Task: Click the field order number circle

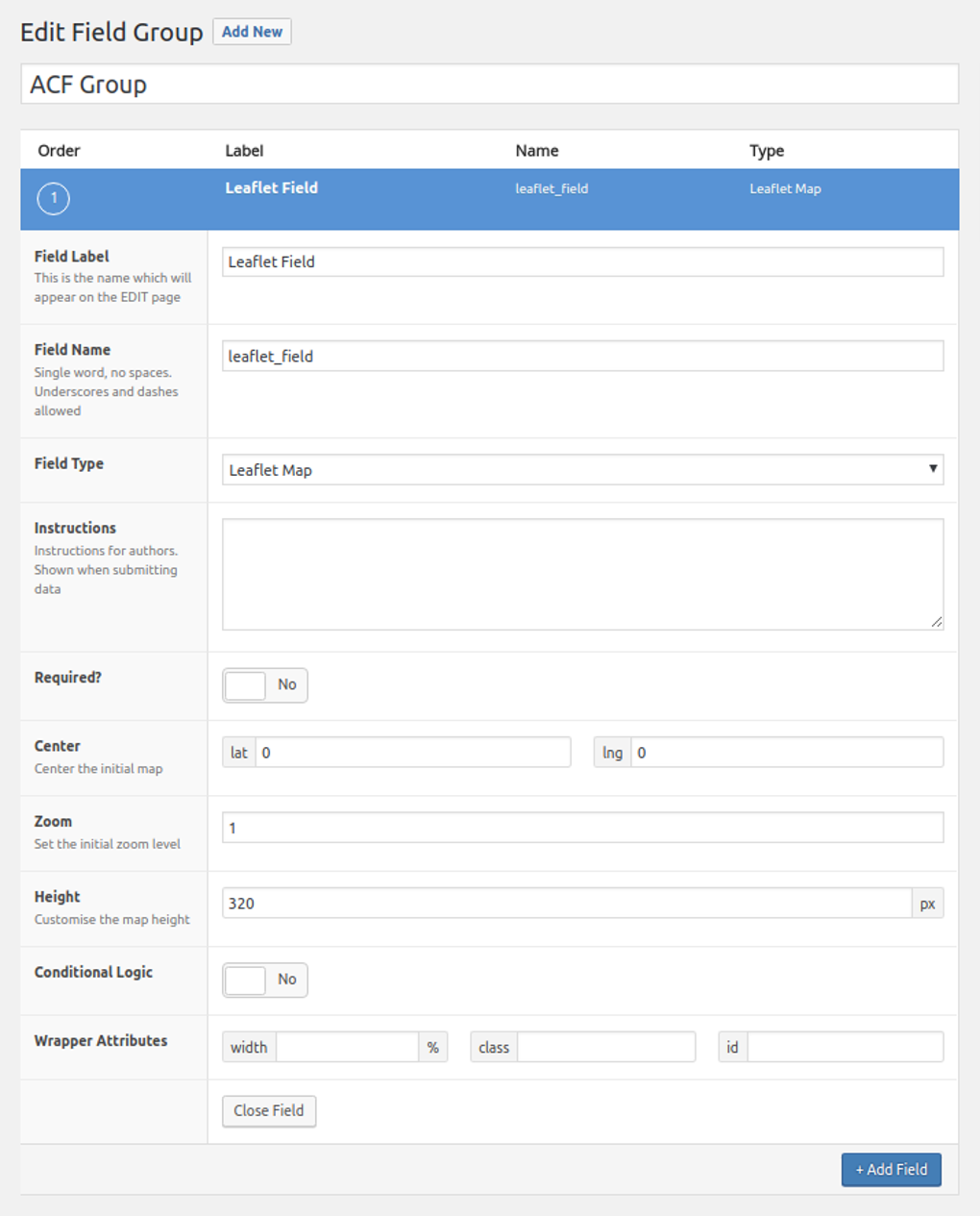Action: click(x=54, y=199)
